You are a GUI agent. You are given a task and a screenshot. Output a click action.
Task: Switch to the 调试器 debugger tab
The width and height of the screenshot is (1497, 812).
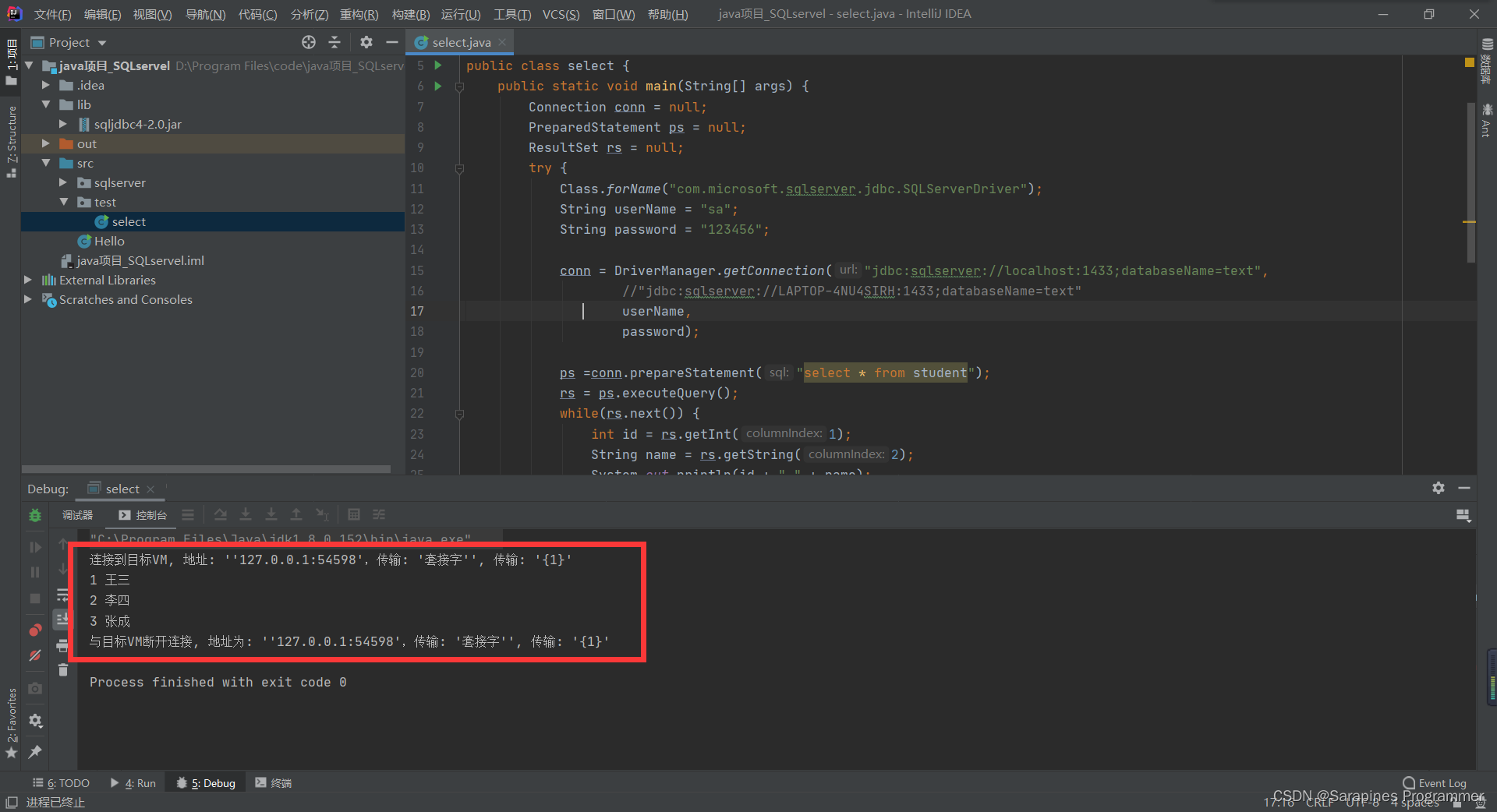pos(77,515)
